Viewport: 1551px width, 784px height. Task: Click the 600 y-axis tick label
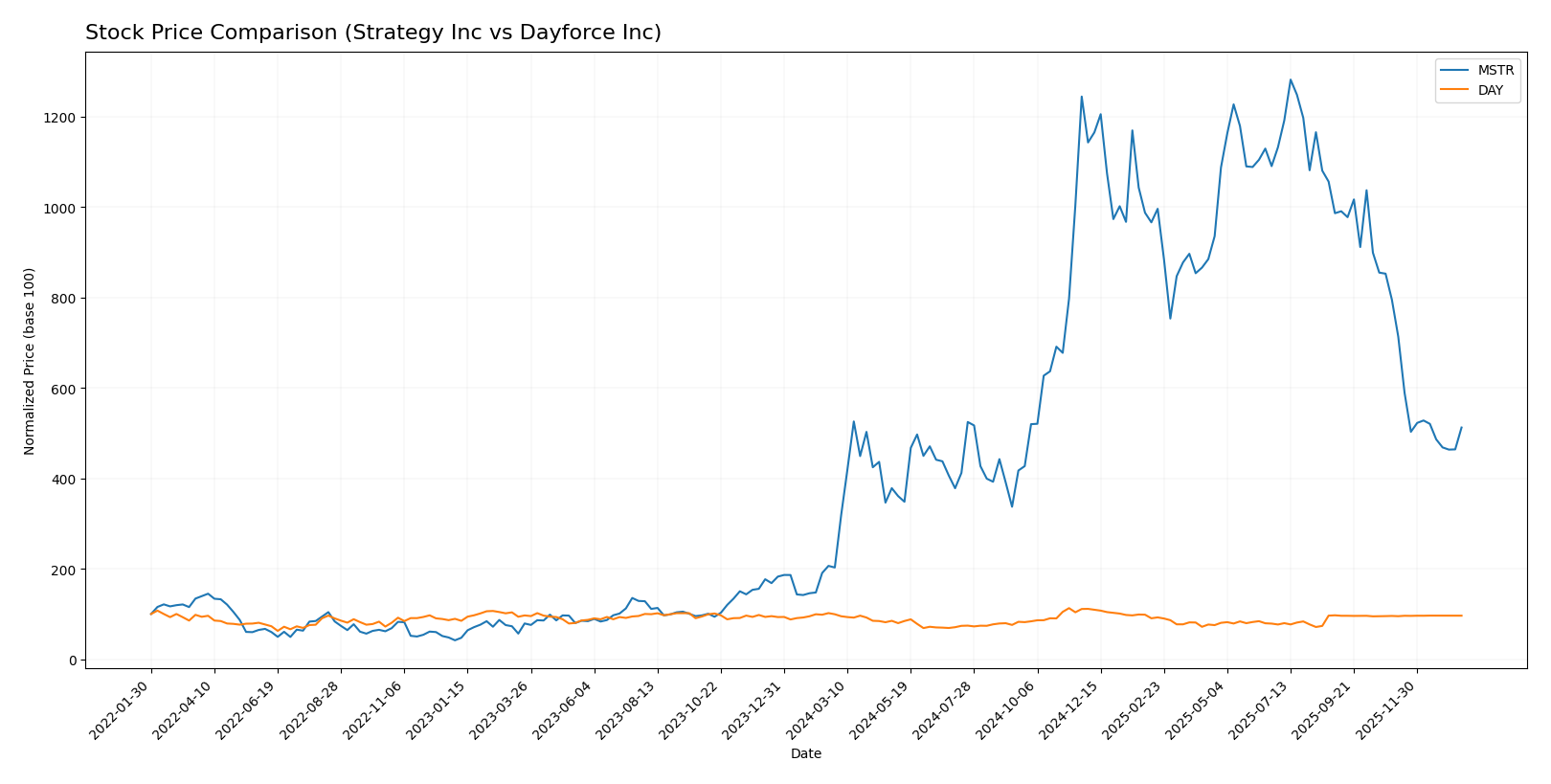63,389
